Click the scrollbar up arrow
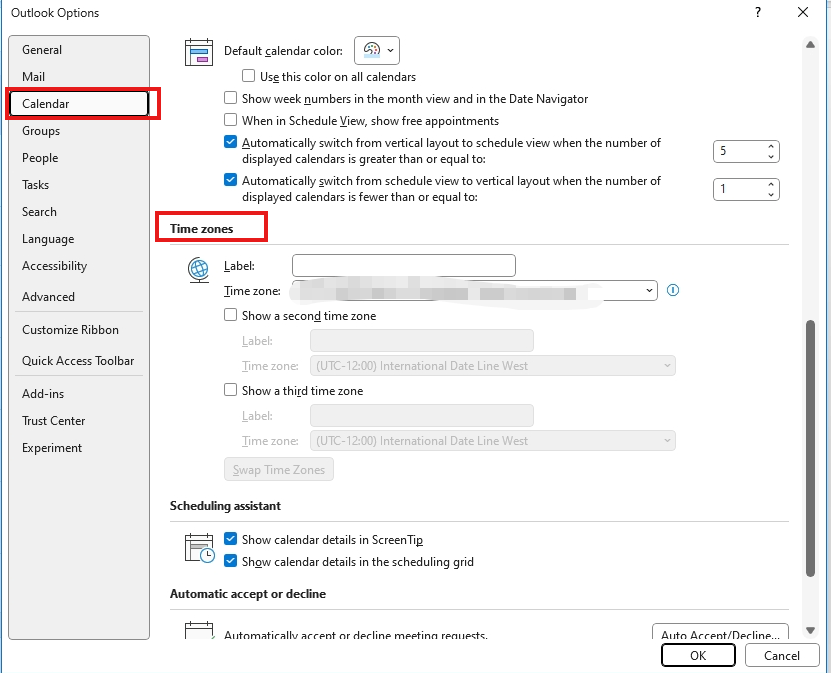The height and width of the screenshot is (673, 831). [x=810, y=45]
